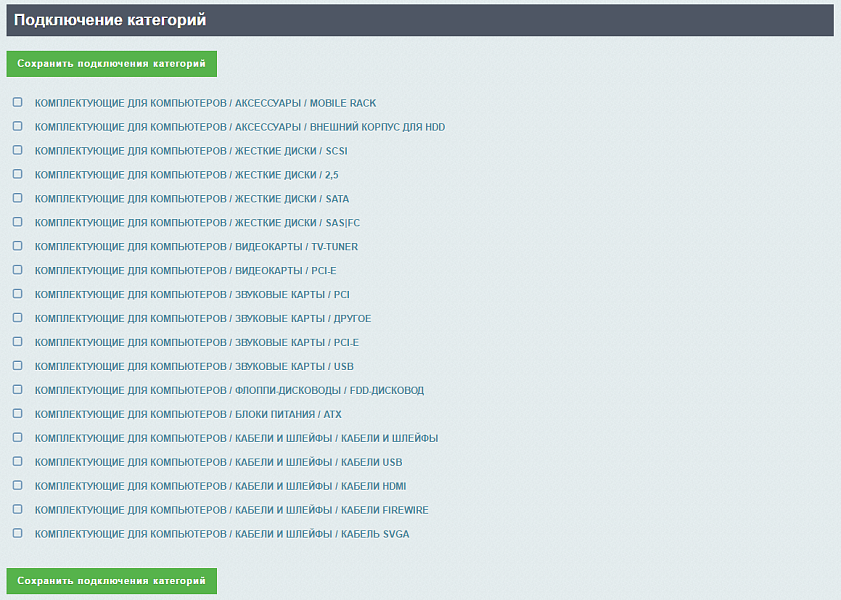Click the top green save categories button
Screen dimensions: 841x600
tap(111, 64)
